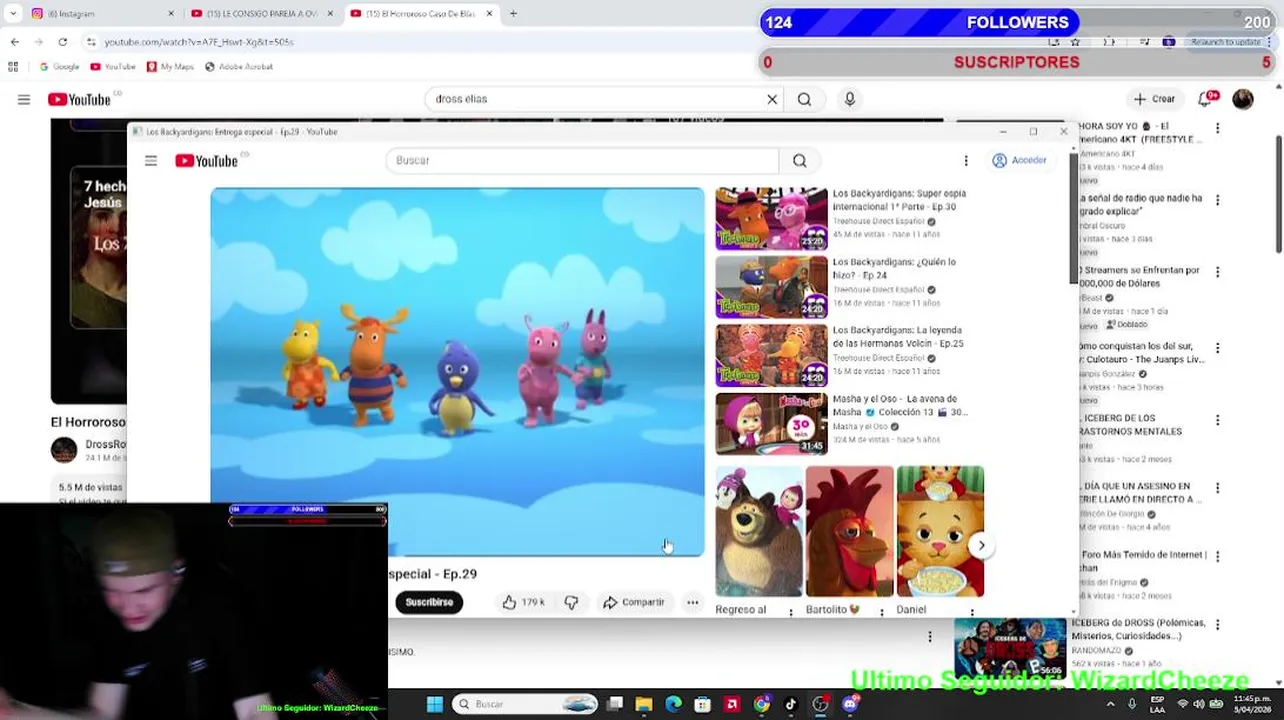Open Discord from the taskbar

(849, 704)
